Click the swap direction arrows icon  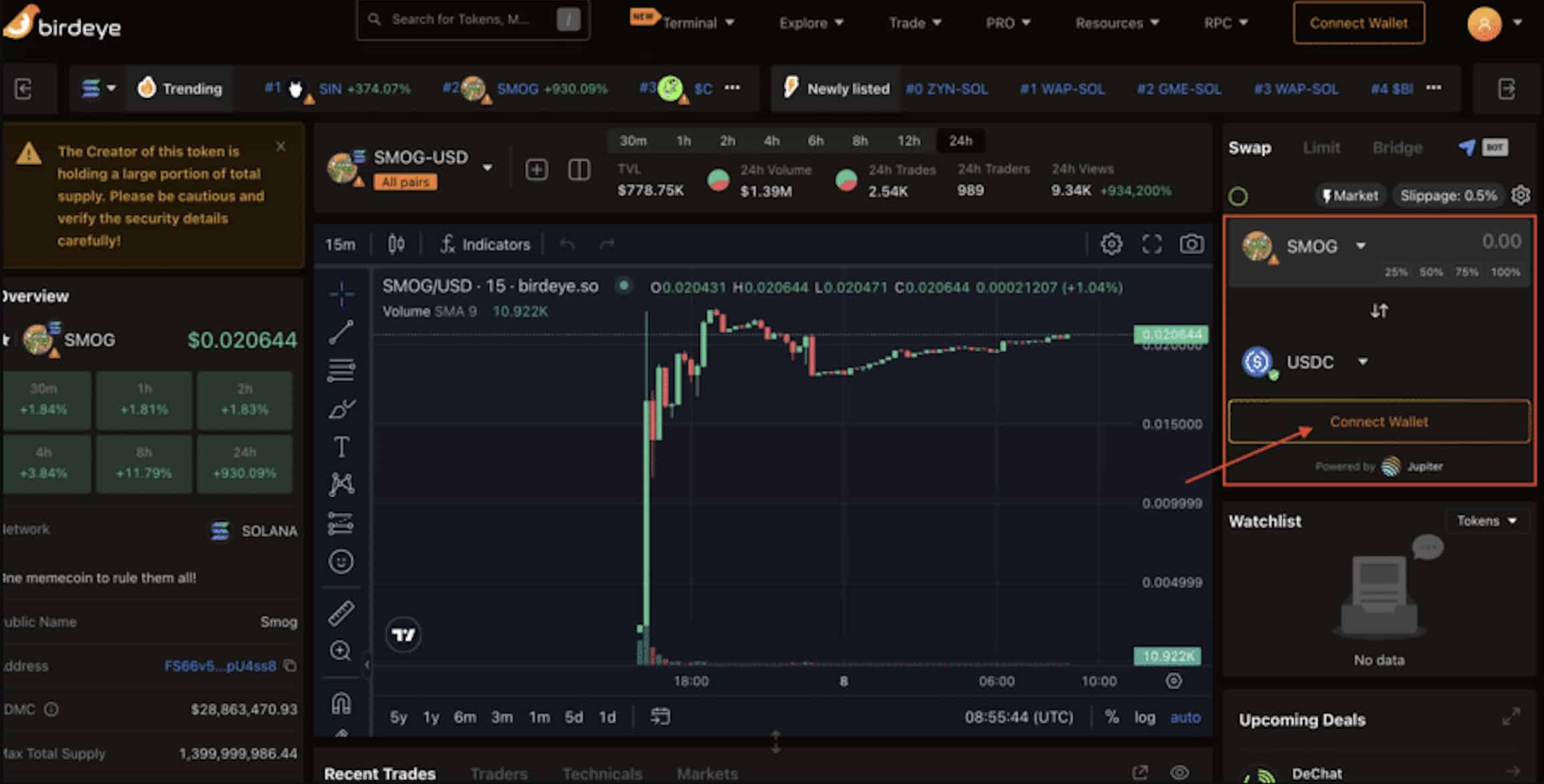[x=1379, y=311]
